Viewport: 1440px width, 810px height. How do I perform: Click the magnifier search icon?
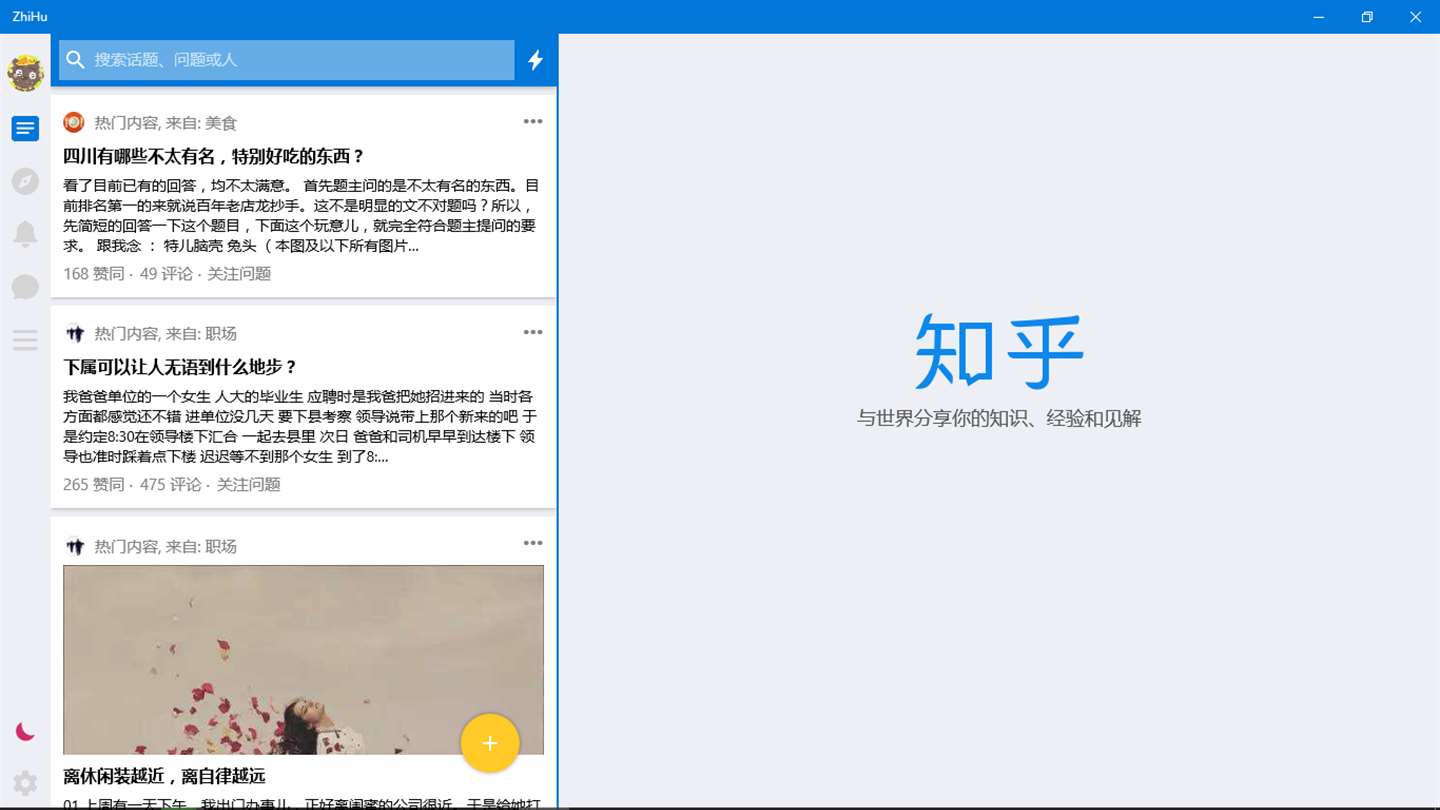(75, 60)
